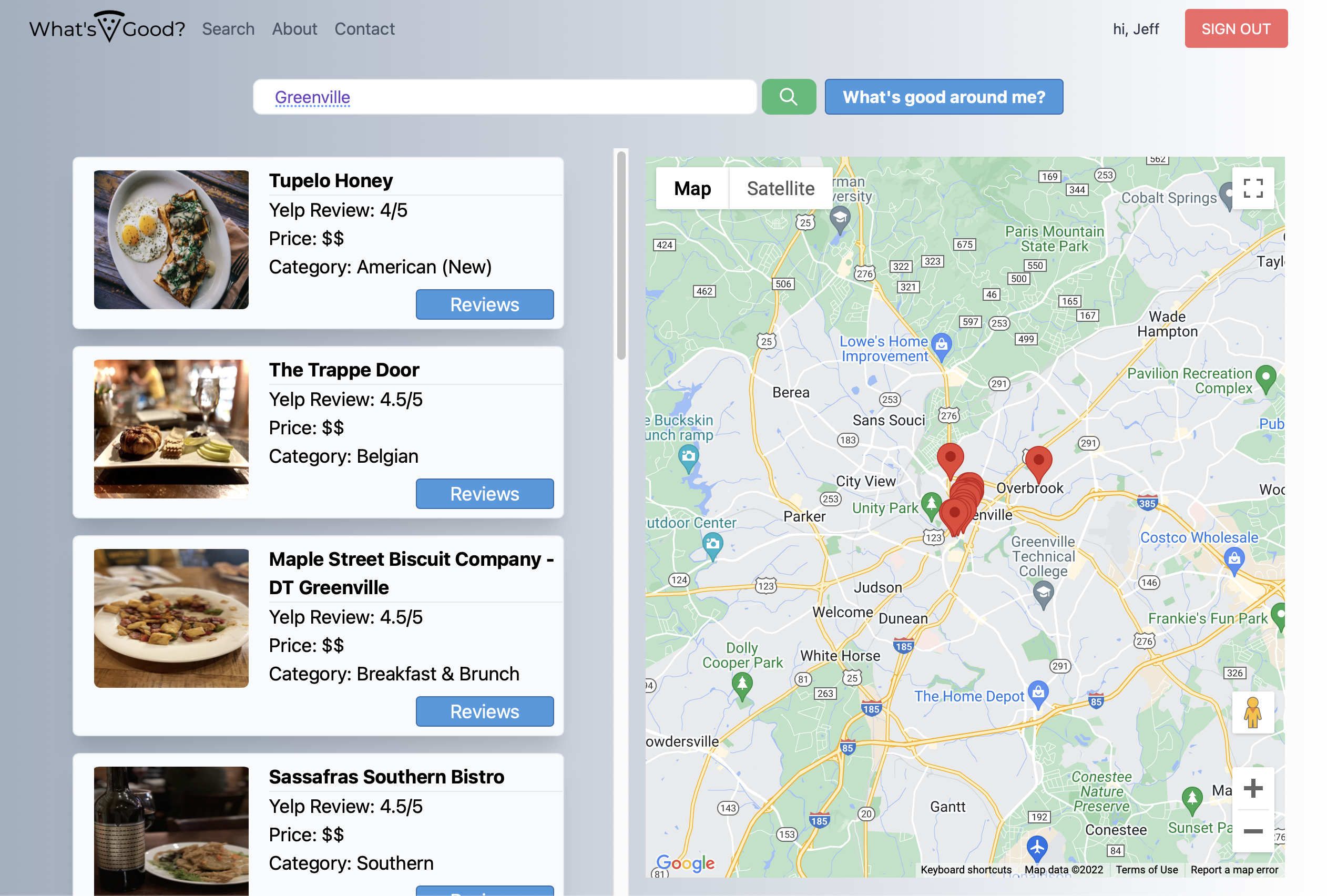
Task: Open Reviews for Maple Street Biscuit Company
Action: pos(484,711)
